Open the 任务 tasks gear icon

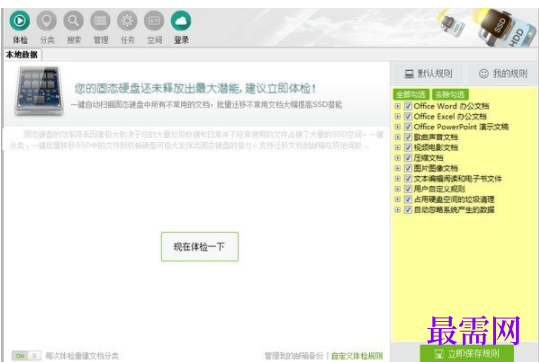pyautogui.click(x=127, y=21)
